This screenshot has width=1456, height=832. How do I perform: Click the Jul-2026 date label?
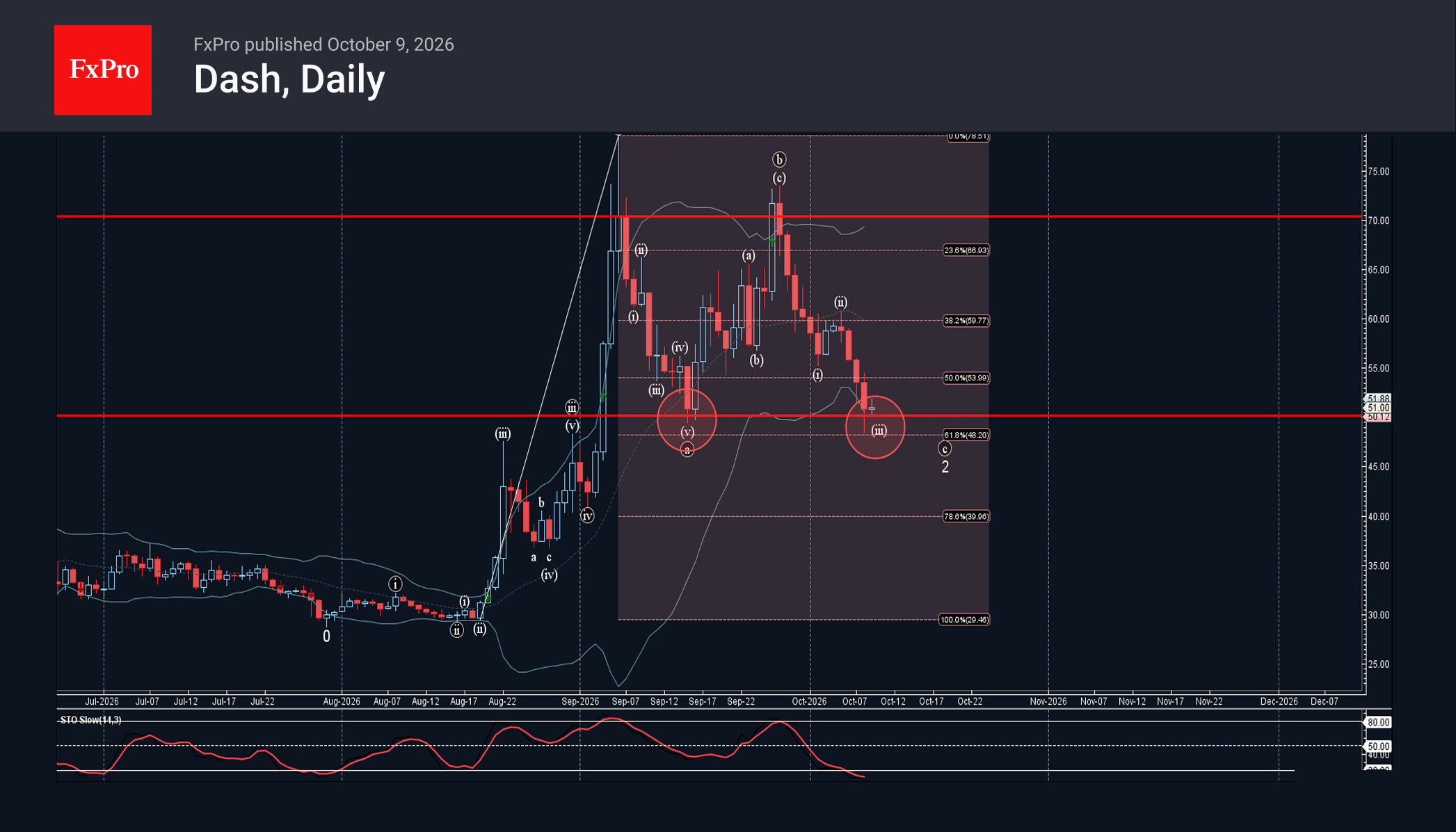[x=102, y=702]
